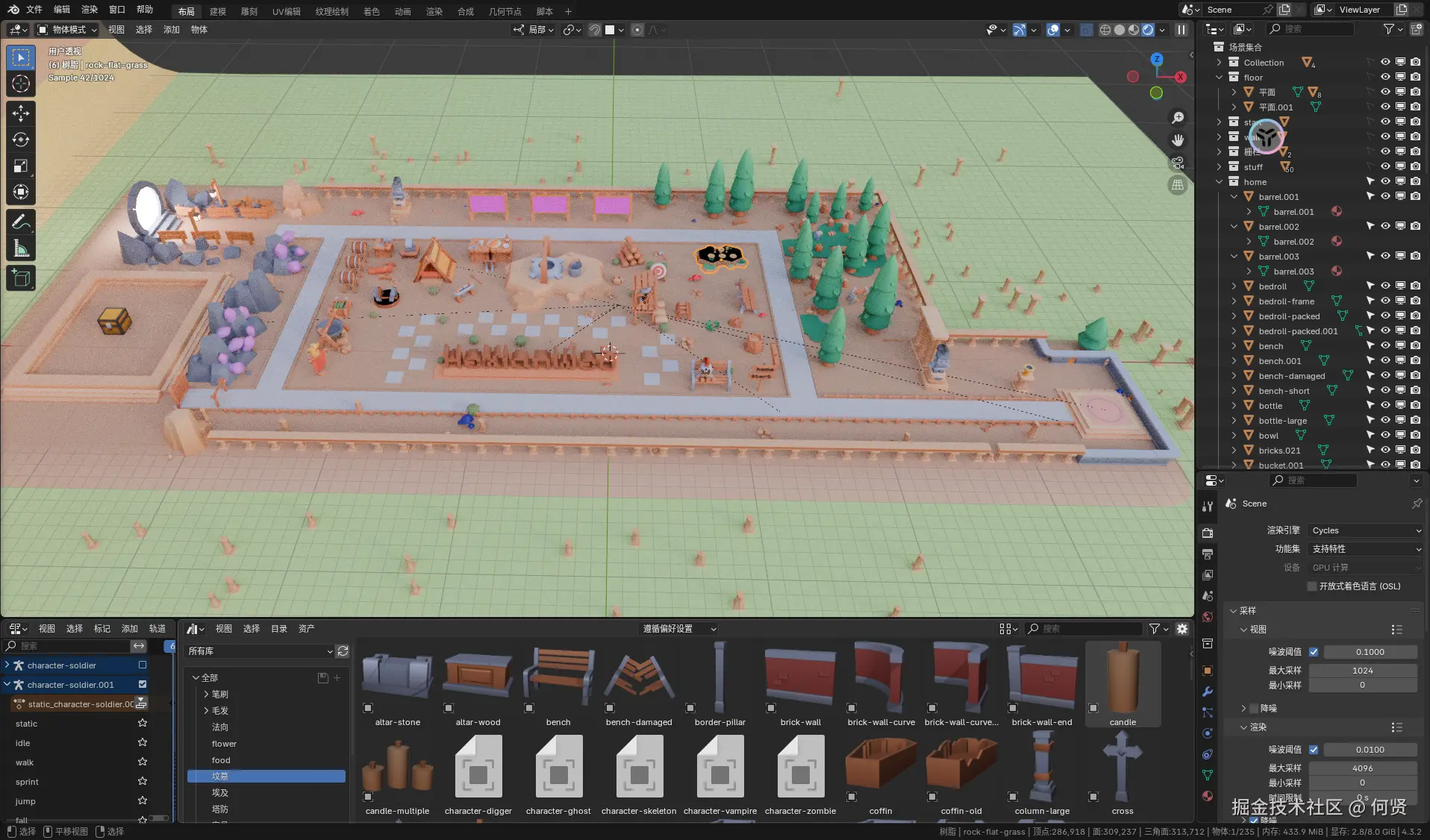The image size is (1430, 840).
Task: Expand the stuff collection in the outliner
Action: (1220, 167)
